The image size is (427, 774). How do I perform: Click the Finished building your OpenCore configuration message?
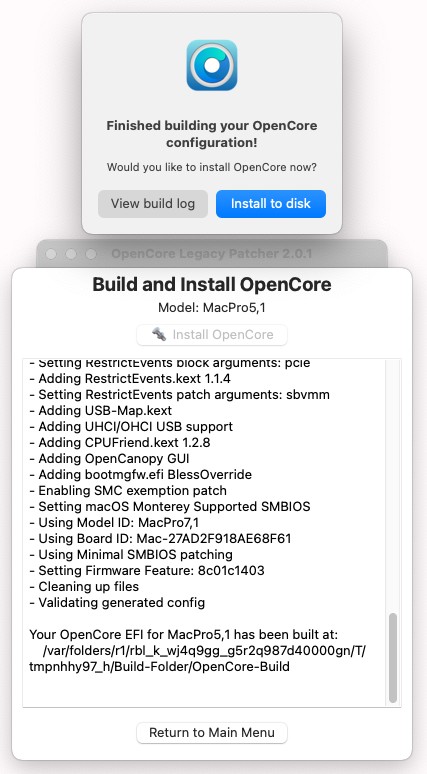click(212, 134)
